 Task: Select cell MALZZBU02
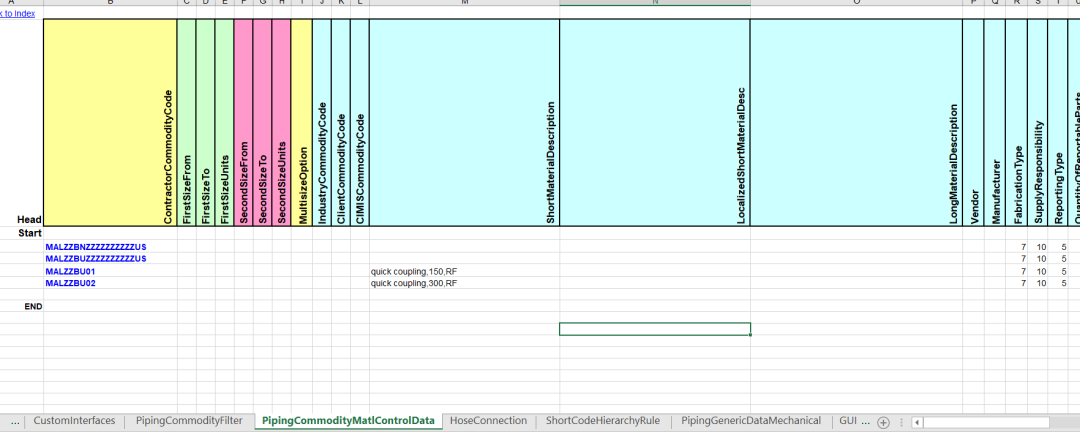tap(110, 282)
